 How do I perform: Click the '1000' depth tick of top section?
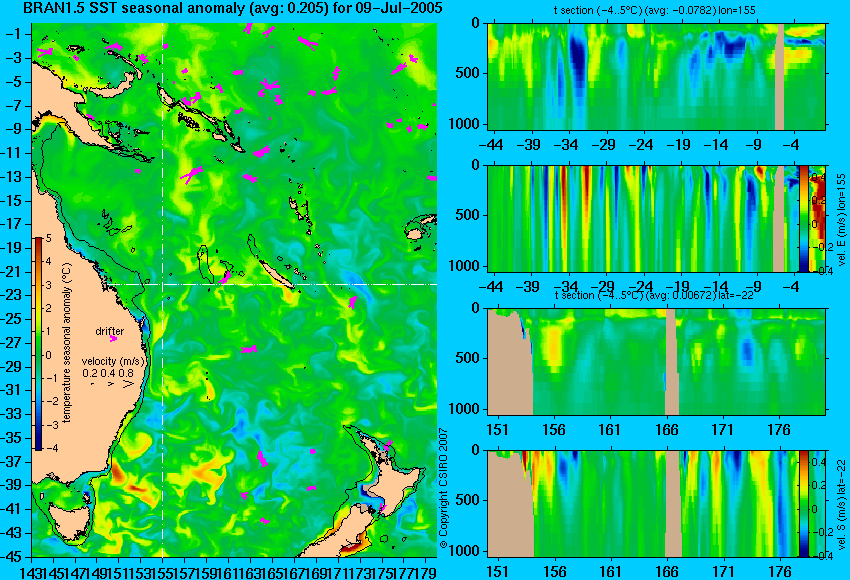click(464, 124)
